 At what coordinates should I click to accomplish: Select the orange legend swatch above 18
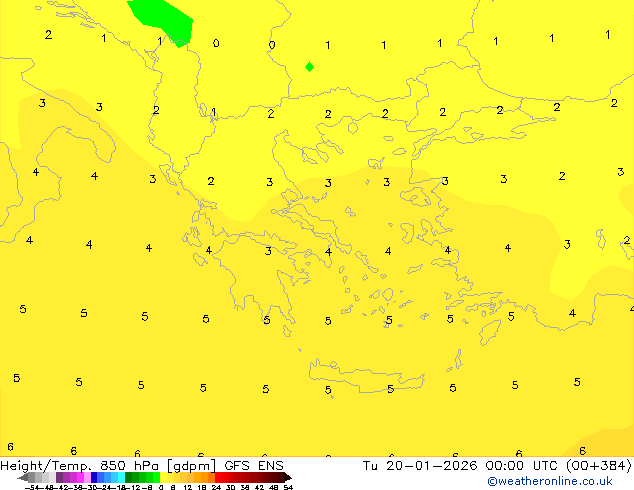pos(205,477)
